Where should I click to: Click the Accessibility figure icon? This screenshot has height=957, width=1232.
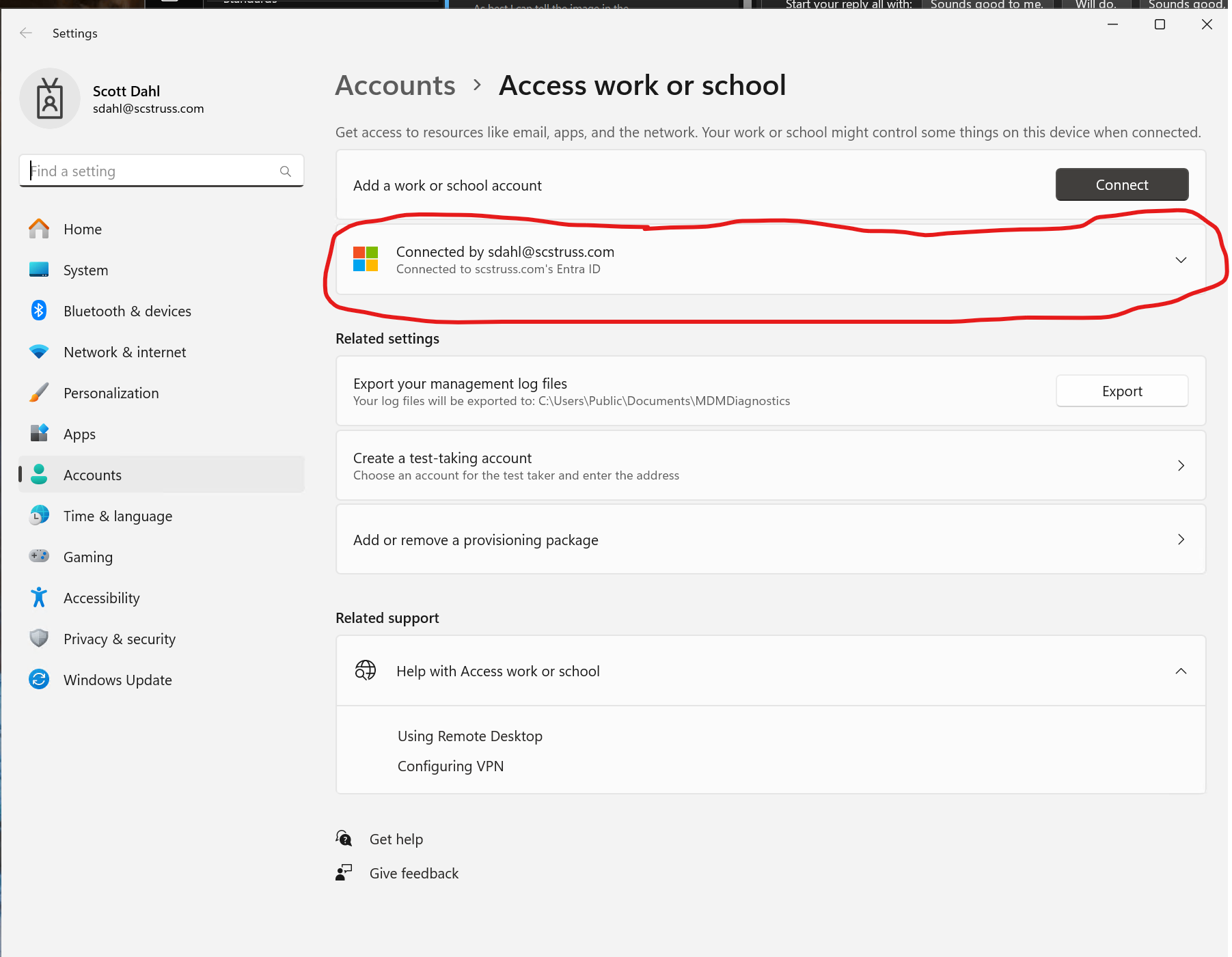tap(39, 598)
